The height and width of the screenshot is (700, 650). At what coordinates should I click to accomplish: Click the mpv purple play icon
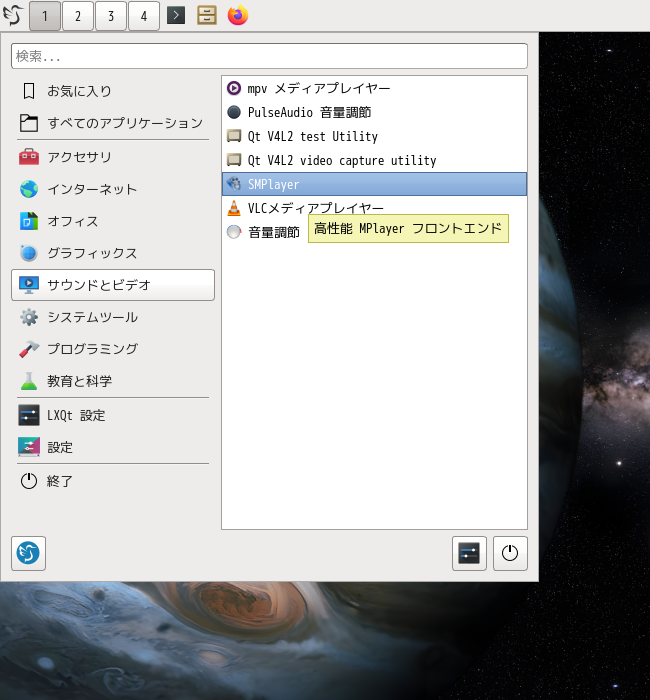[x=234, y=88]
